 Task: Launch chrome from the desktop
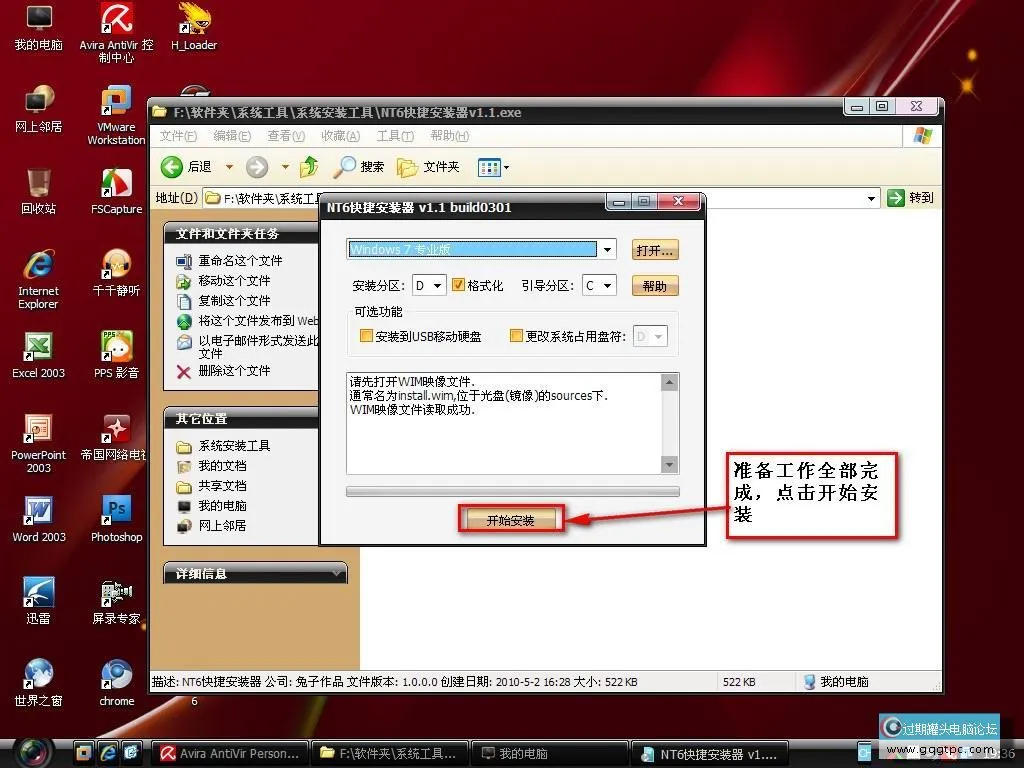coord(115,672)
